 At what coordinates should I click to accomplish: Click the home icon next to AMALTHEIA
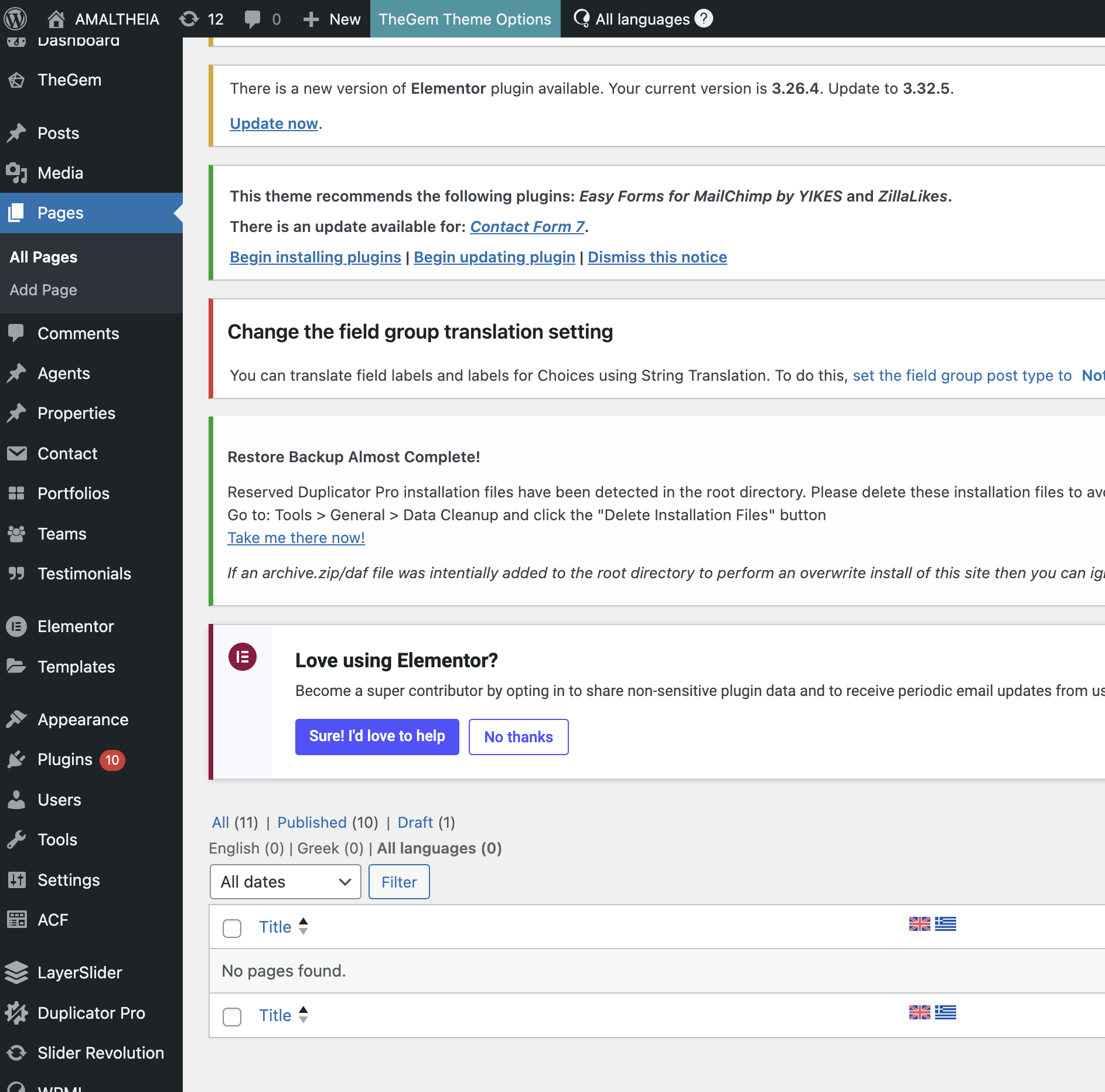coord(56,19)
